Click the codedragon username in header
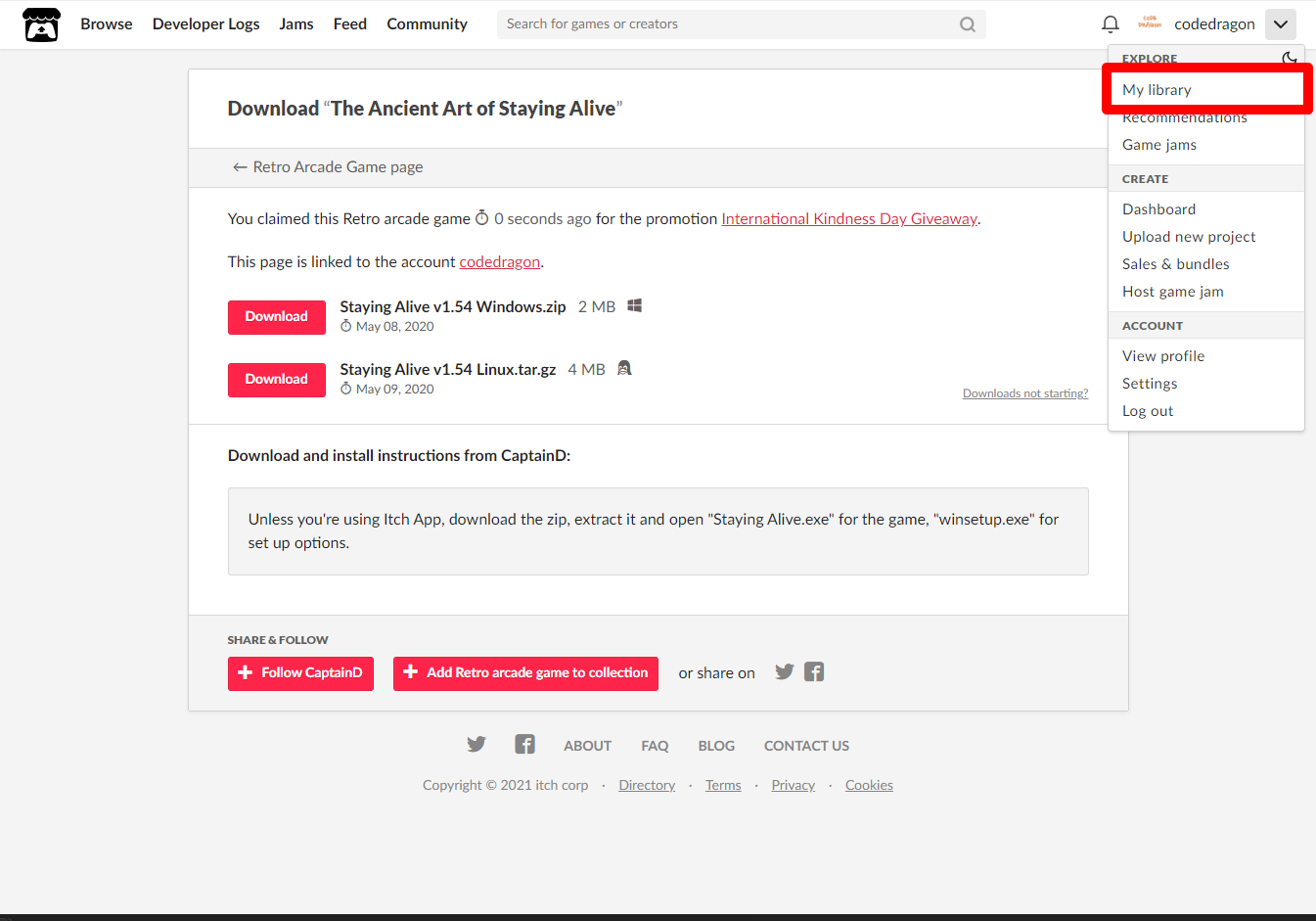 [x=1214, y=24]
